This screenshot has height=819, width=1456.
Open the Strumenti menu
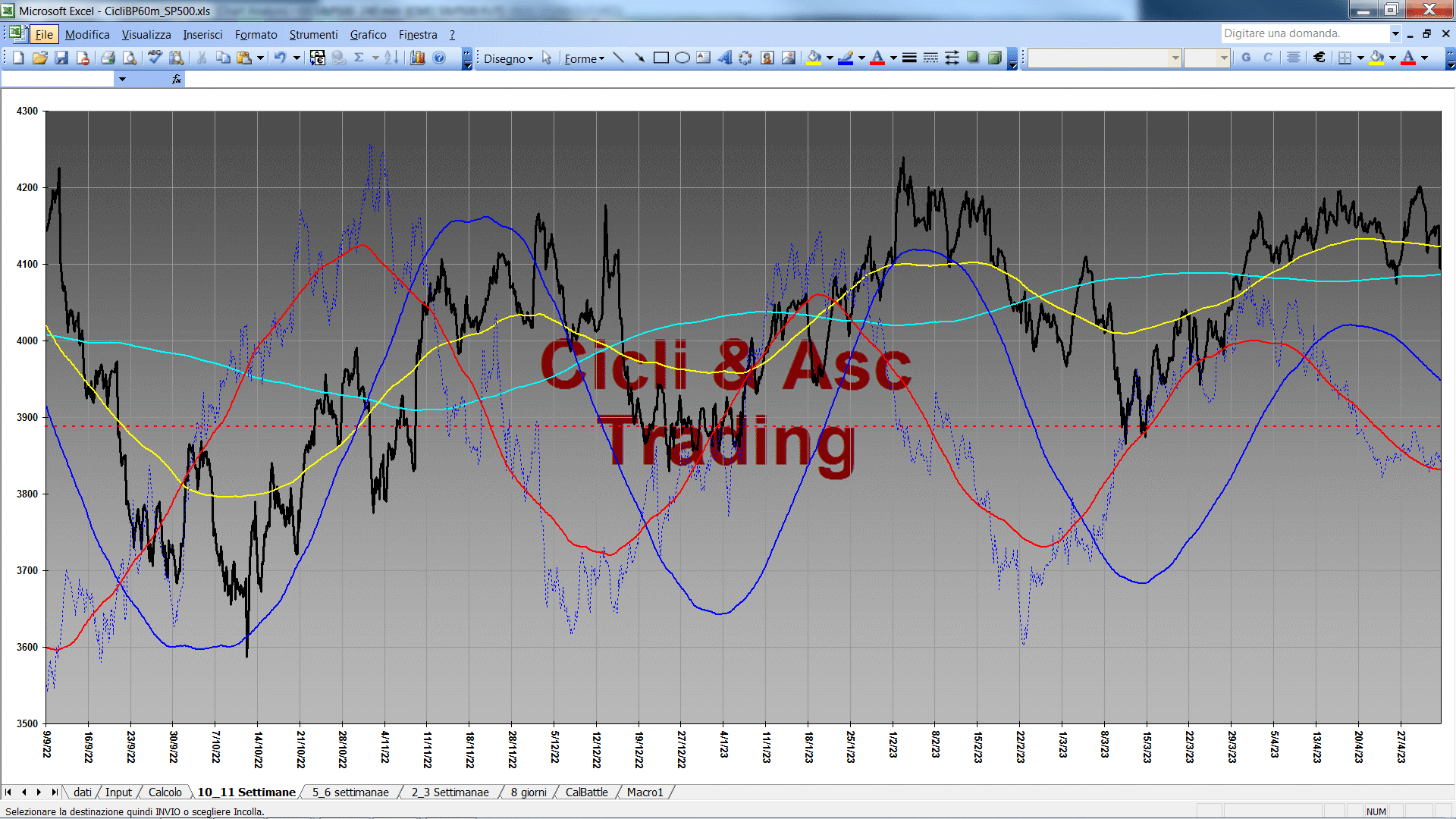pyautogui.click(x=313, y=35)
